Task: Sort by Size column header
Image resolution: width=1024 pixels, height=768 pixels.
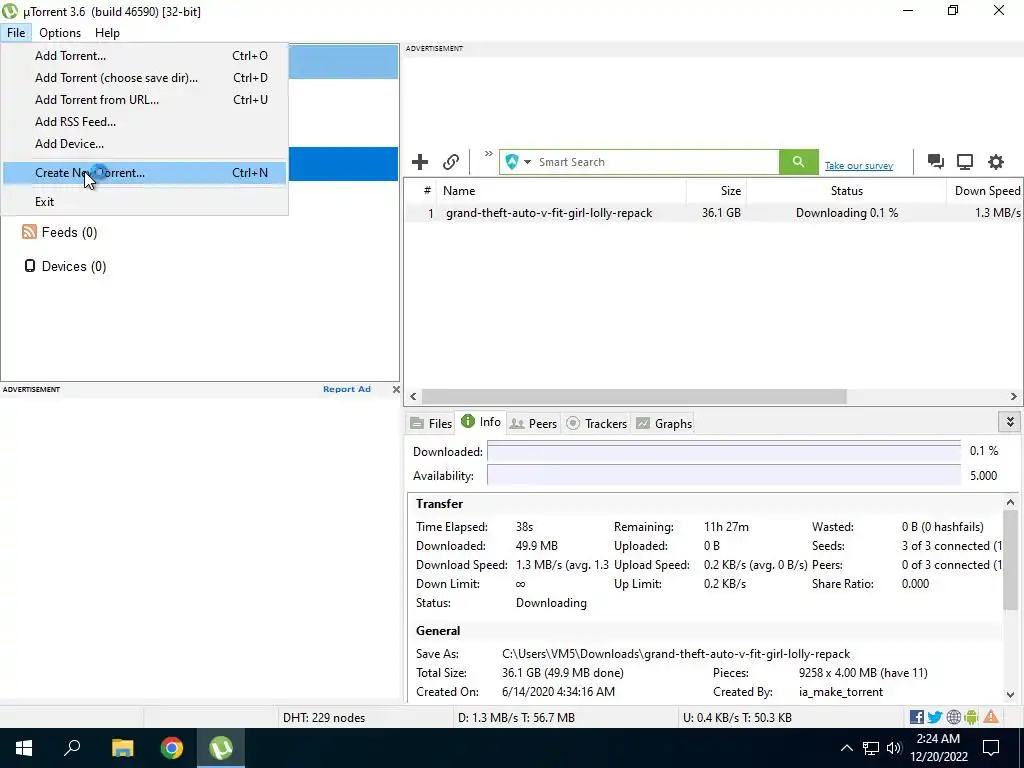Action: 716,191
